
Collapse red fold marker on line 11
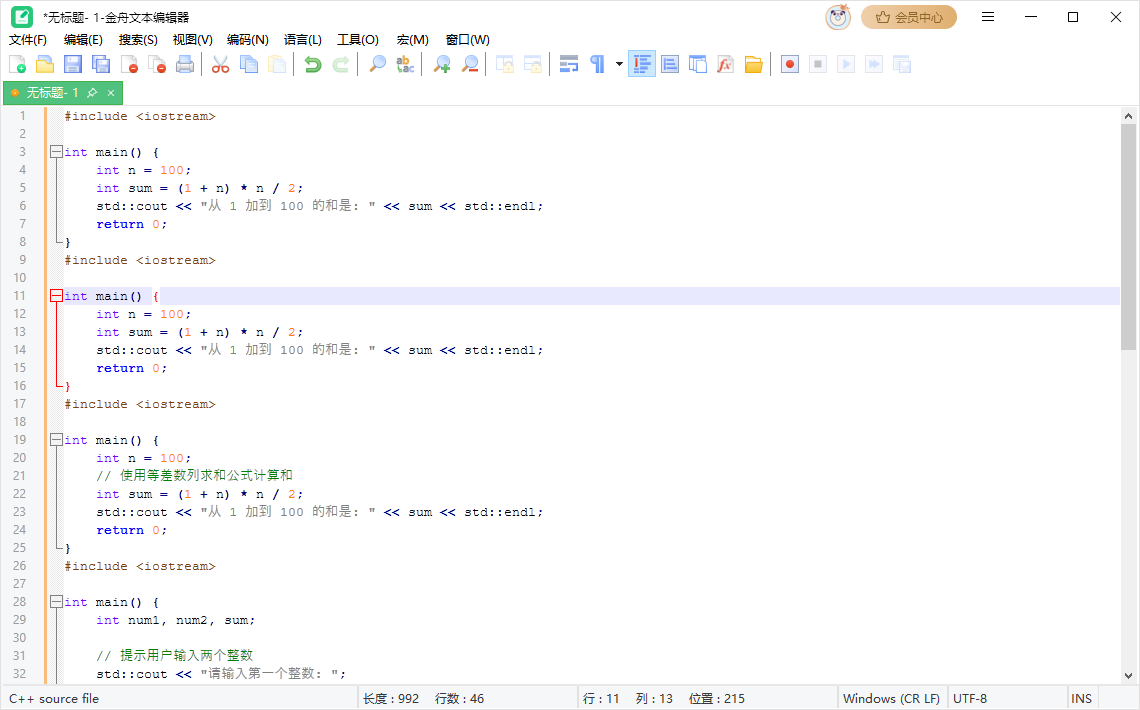56,296
